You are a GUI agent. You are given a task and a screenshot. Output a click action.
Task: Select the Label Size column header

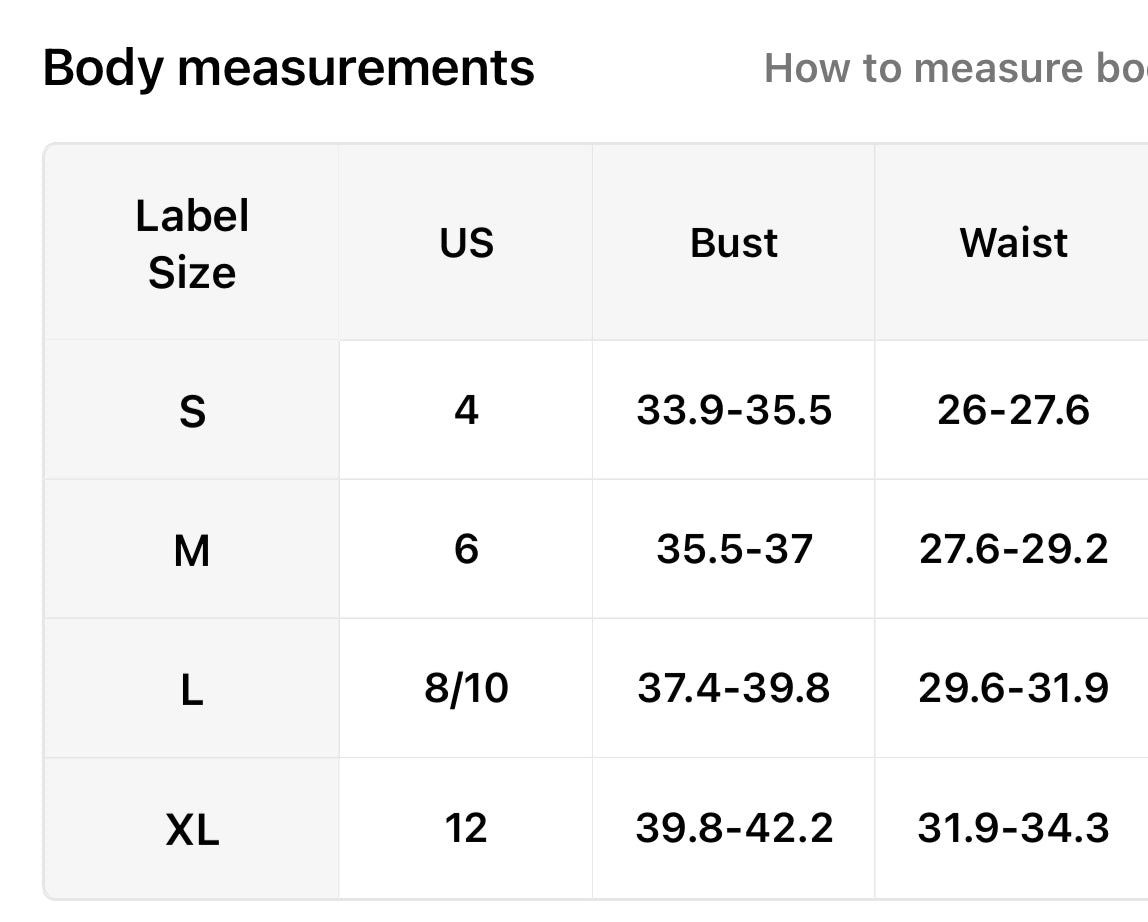(192, 244)
